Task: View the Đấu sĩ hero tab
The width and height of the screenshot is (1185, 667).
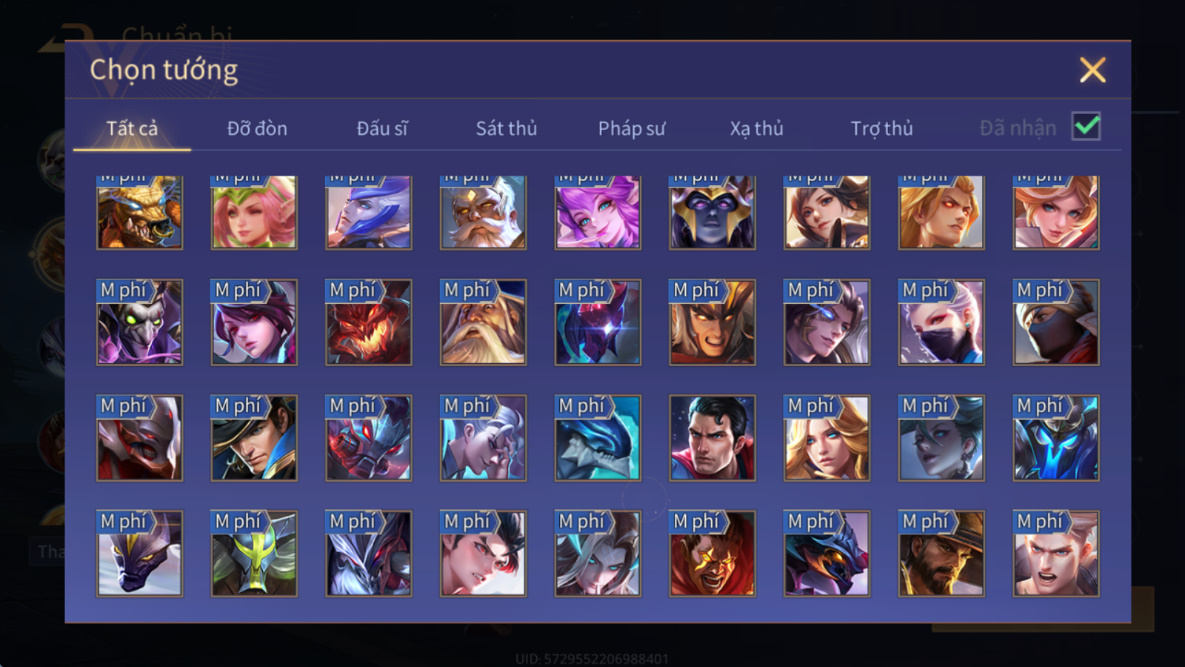Action: pos(382,128)
